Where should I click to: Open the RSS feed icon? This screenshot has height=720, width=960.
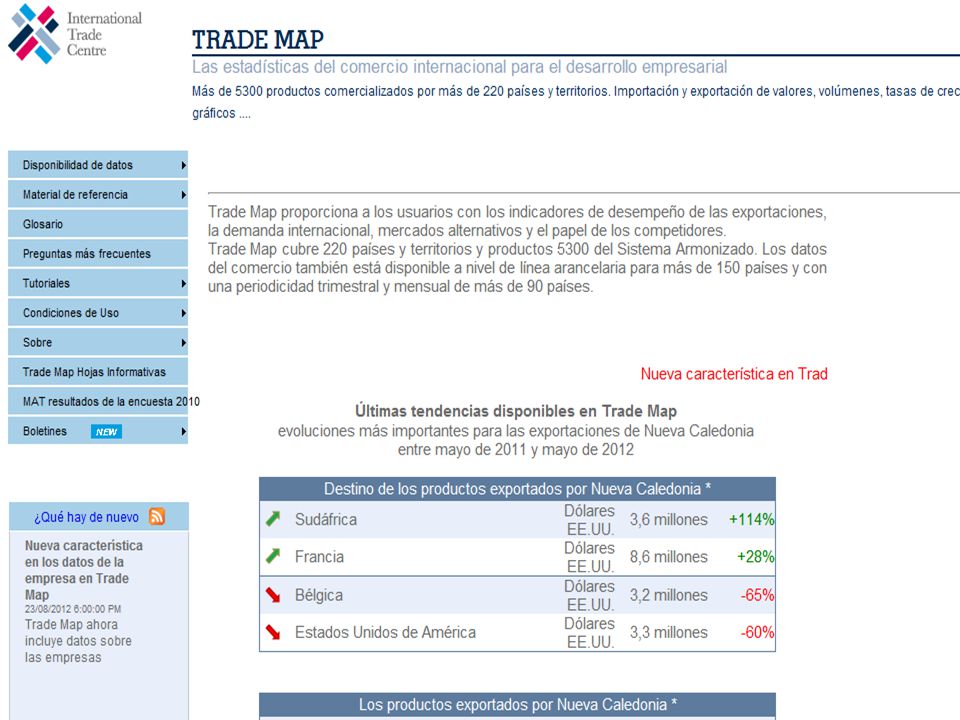click(x=157, y=517)
